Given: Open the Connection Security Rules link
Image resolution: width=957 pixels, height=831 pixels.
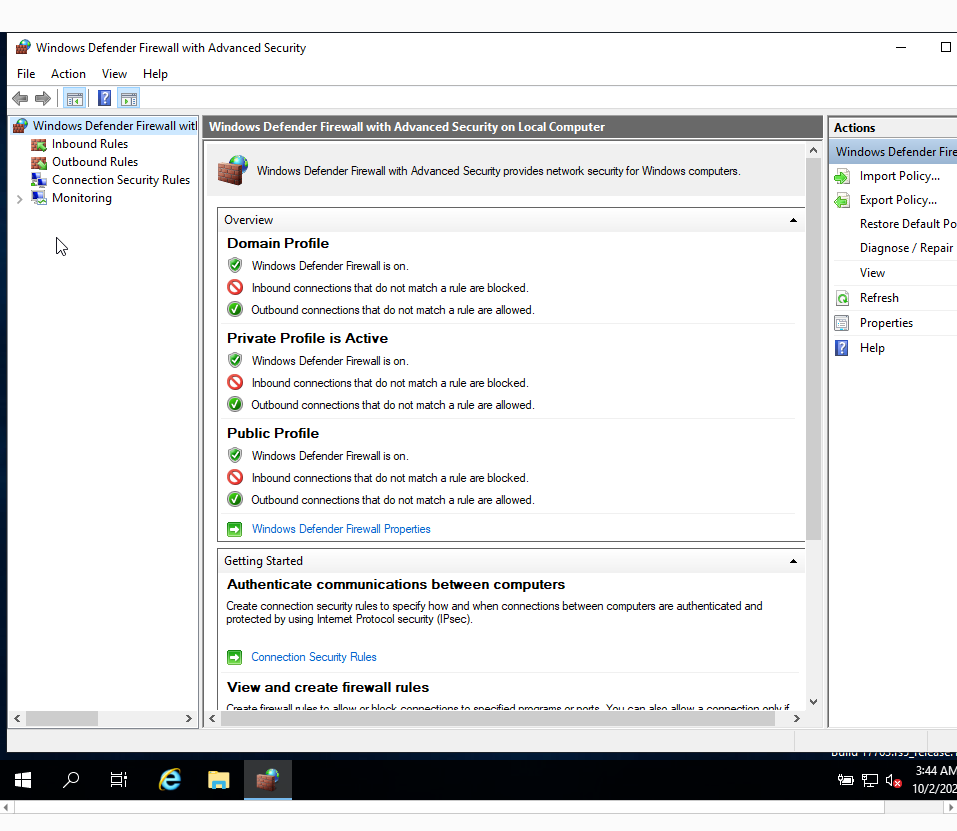Looking at the screenshot, I should [314, 657].
